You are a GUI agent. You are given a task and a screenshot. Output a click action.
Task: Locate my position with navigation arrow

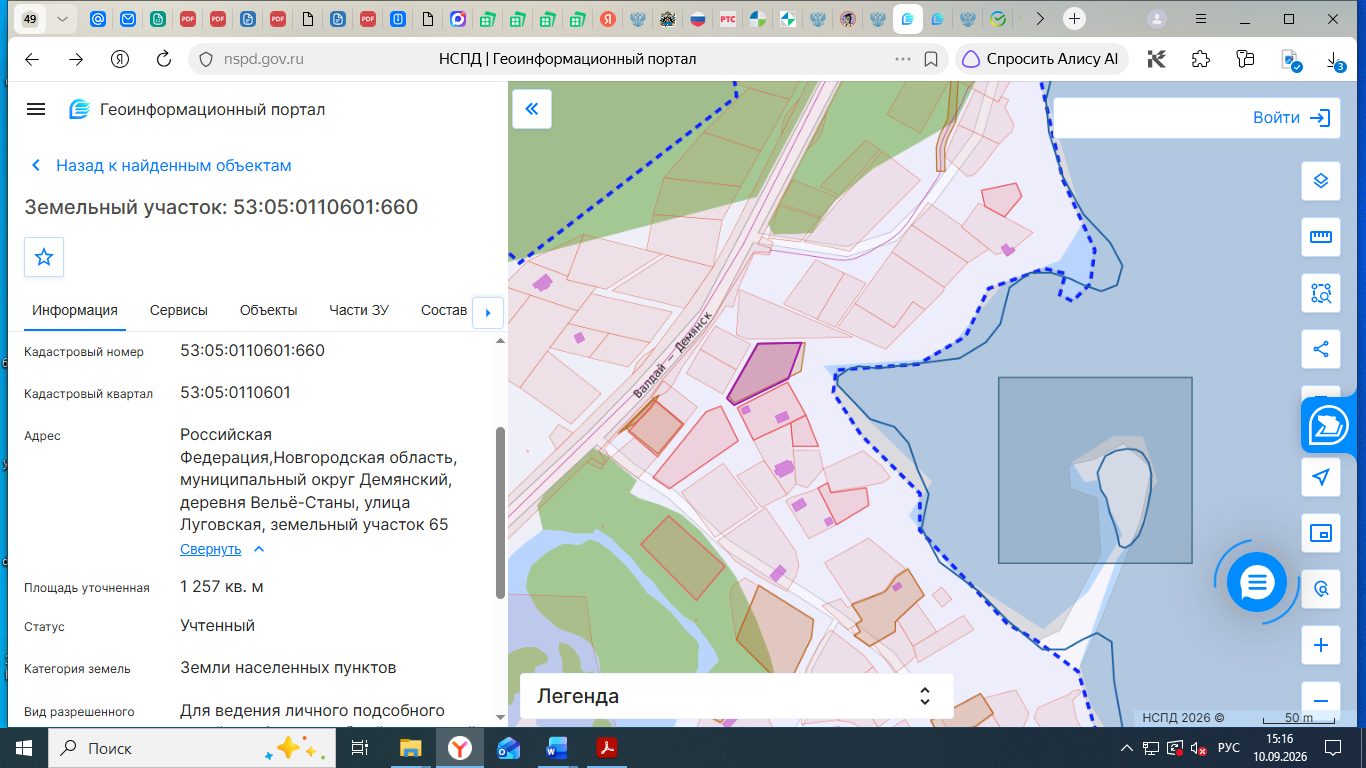[1320, 477]
